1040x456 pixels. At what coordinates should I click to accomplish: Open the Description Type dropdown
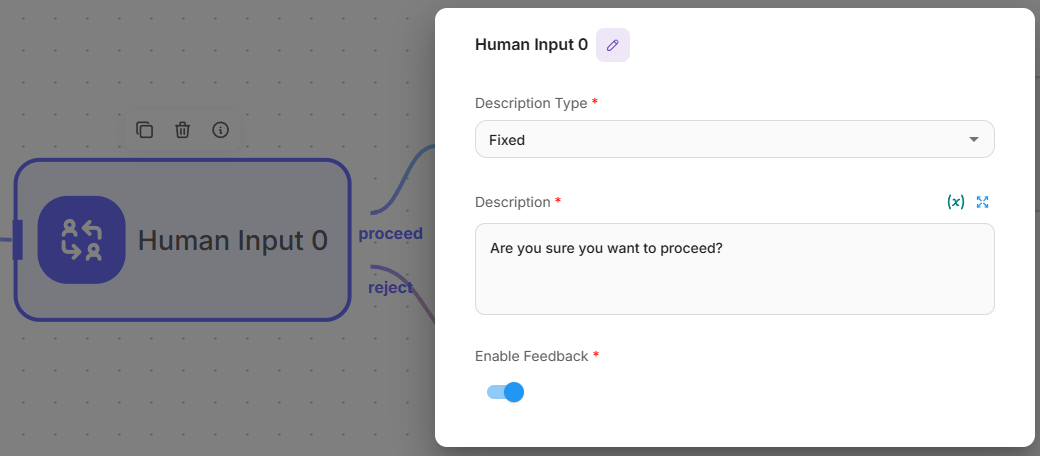tap(734, 140)
